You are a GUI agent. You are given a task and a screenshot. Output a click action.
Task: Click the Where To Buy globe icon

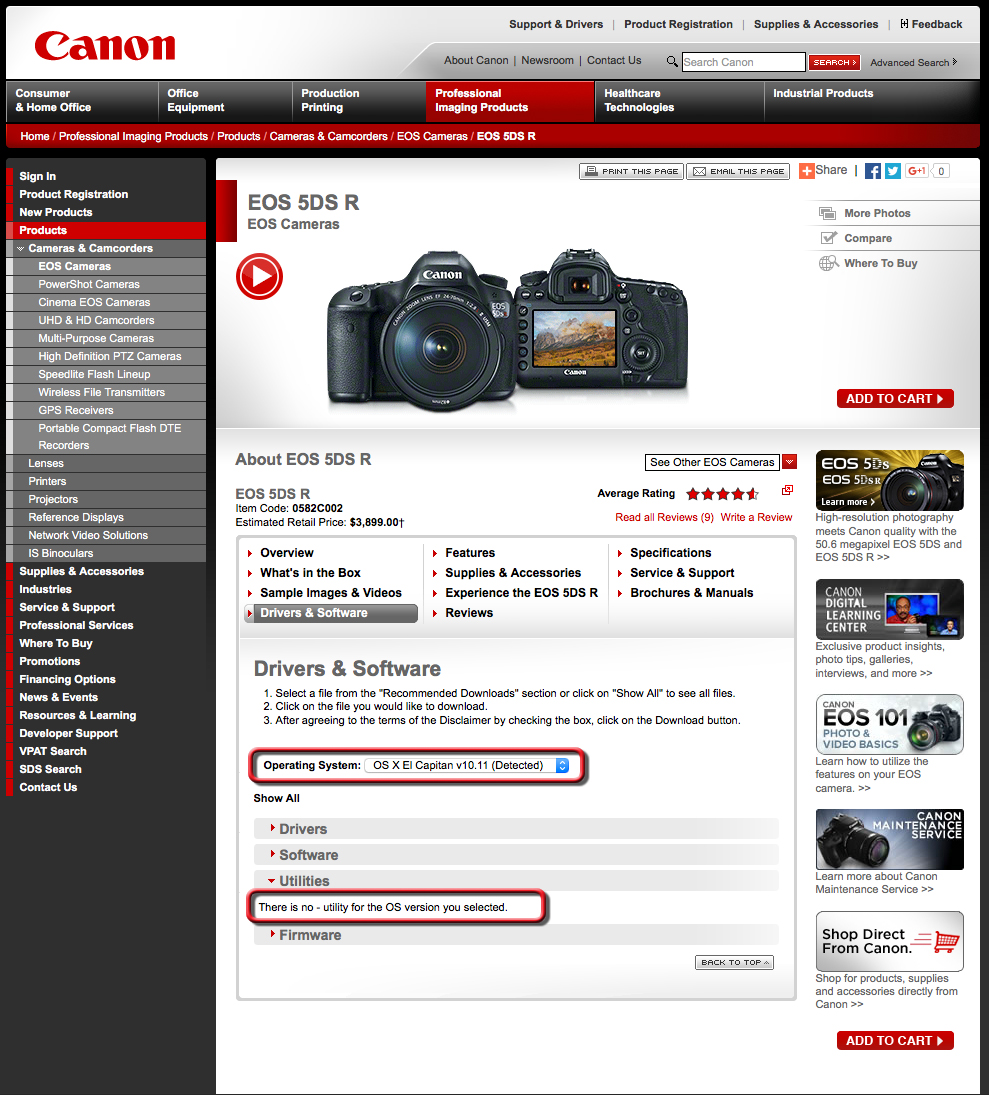point(828,263)
